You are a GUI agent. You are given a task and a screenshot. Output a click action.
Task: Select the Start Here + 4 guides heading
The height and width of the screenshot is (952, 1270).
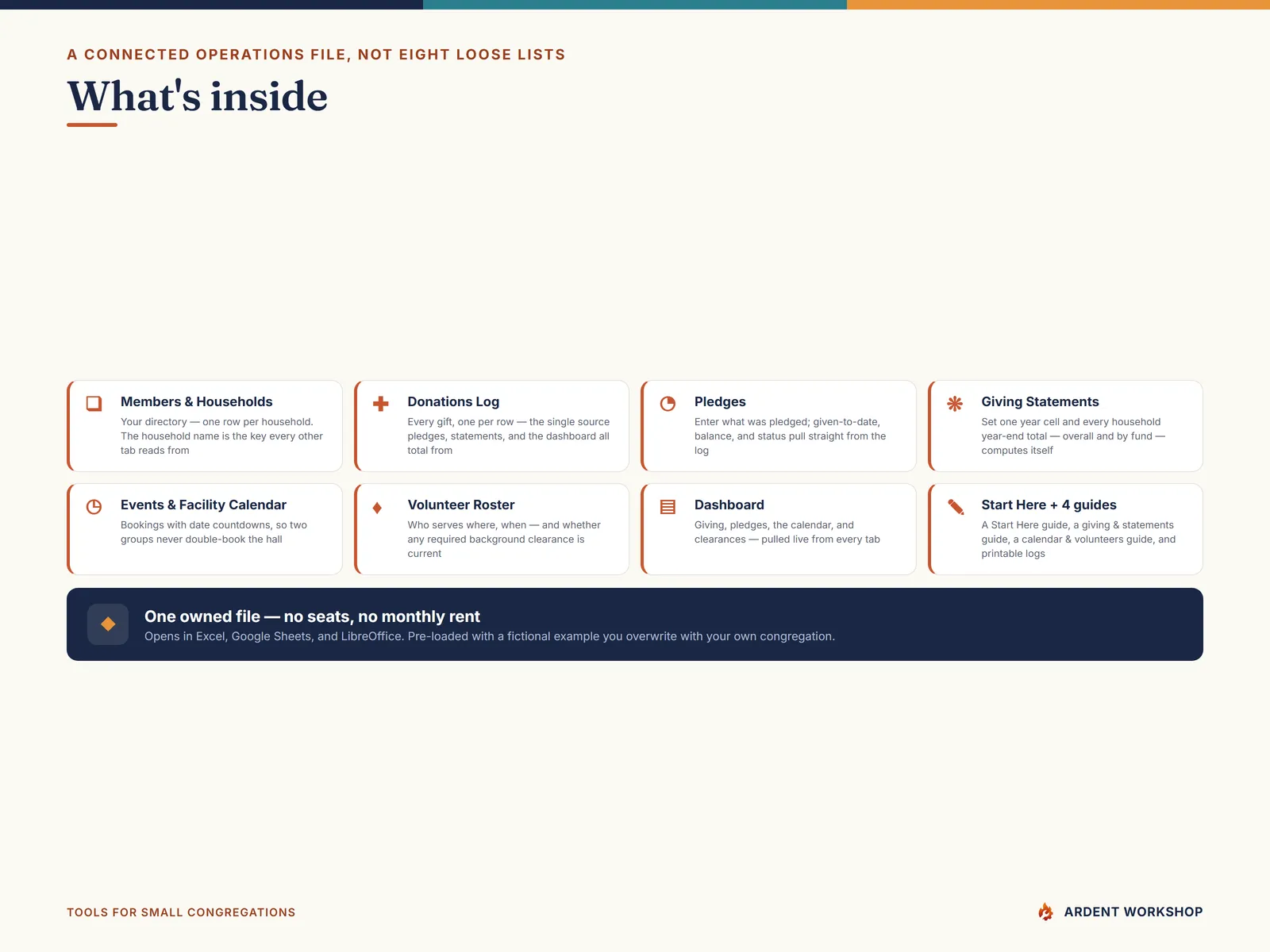[x=1049, y=505]
